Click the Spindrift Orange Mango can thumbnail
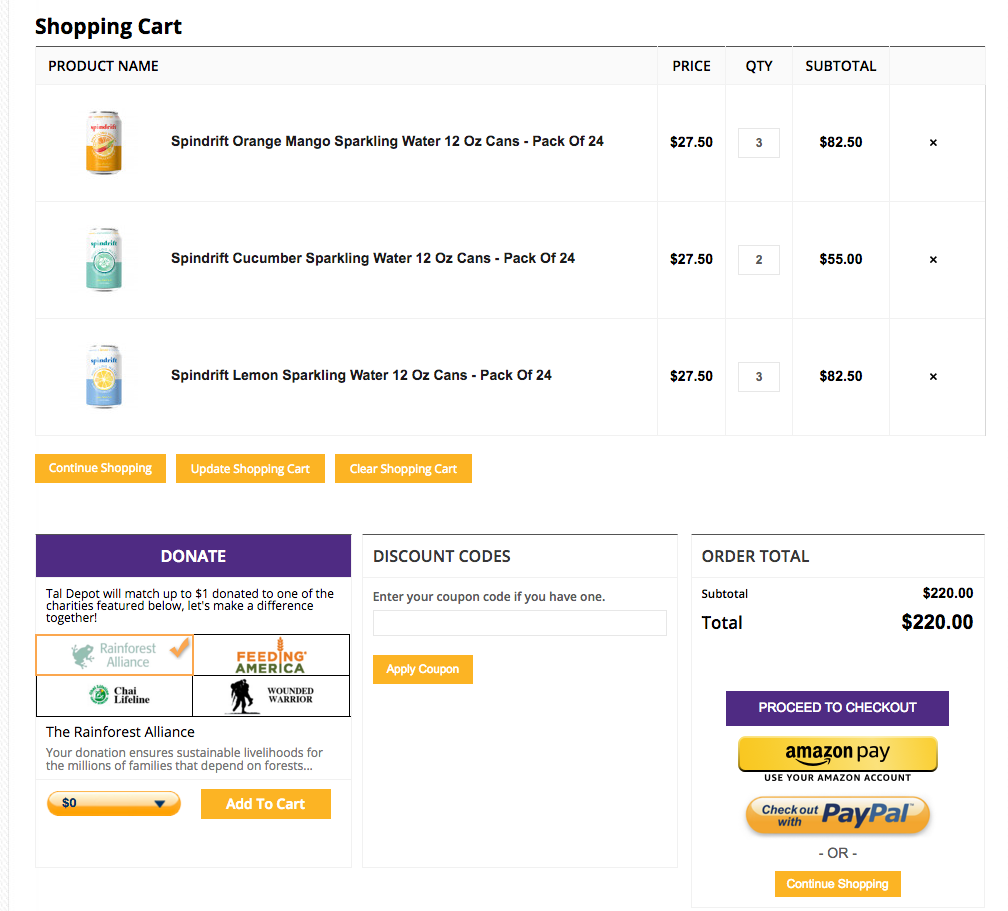The height and width of the screenshot is (911, 1008). 104,143
